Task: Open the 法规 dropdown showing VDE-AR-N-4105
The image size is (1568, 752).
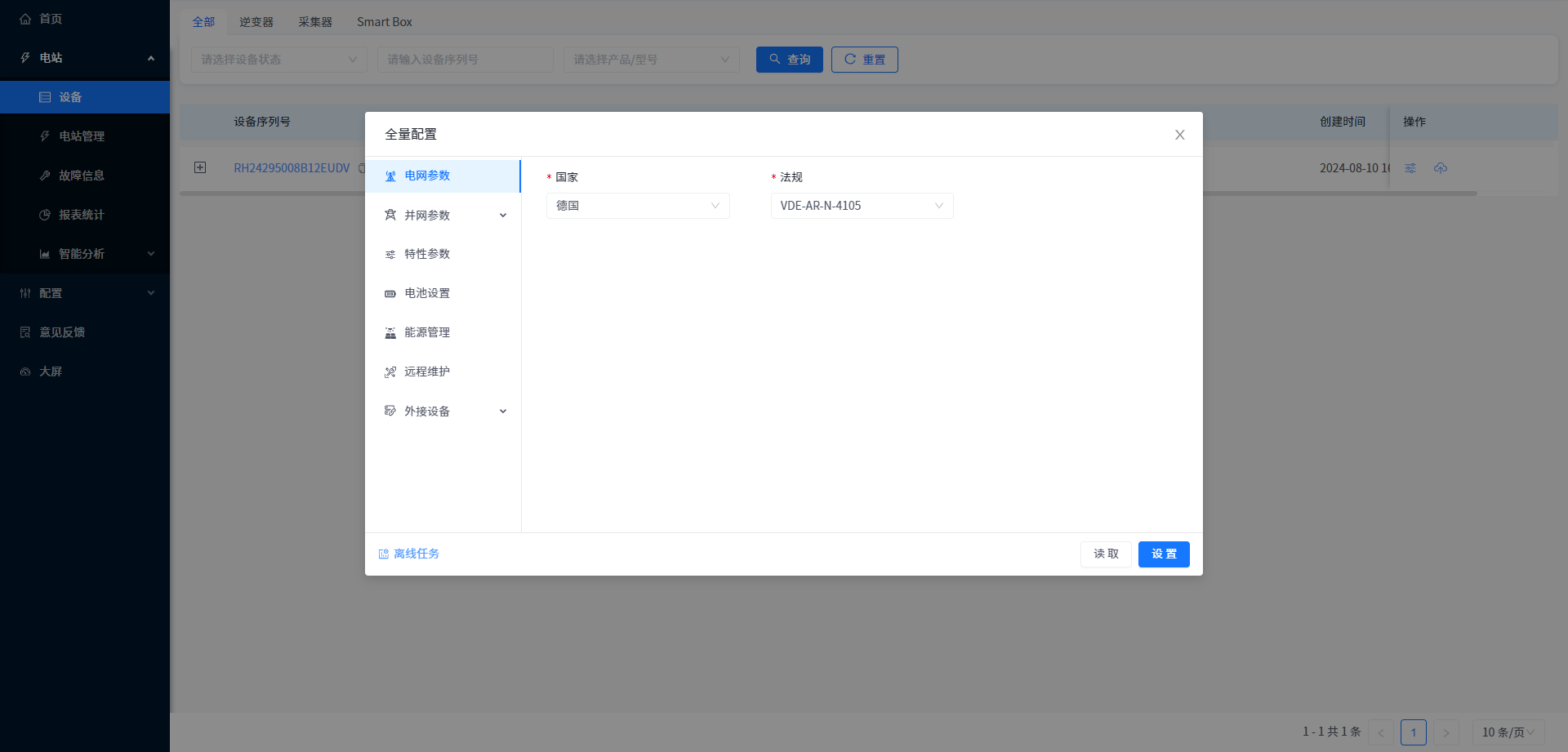Action: (862, 206)
